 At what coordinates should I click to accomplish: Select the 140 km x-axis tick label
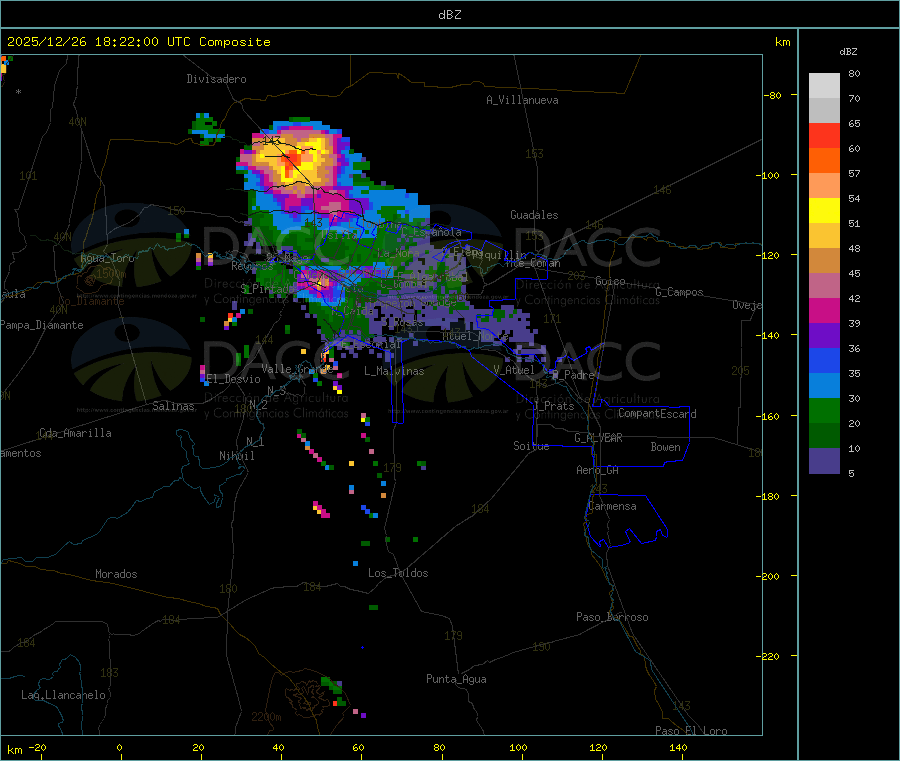678,747
